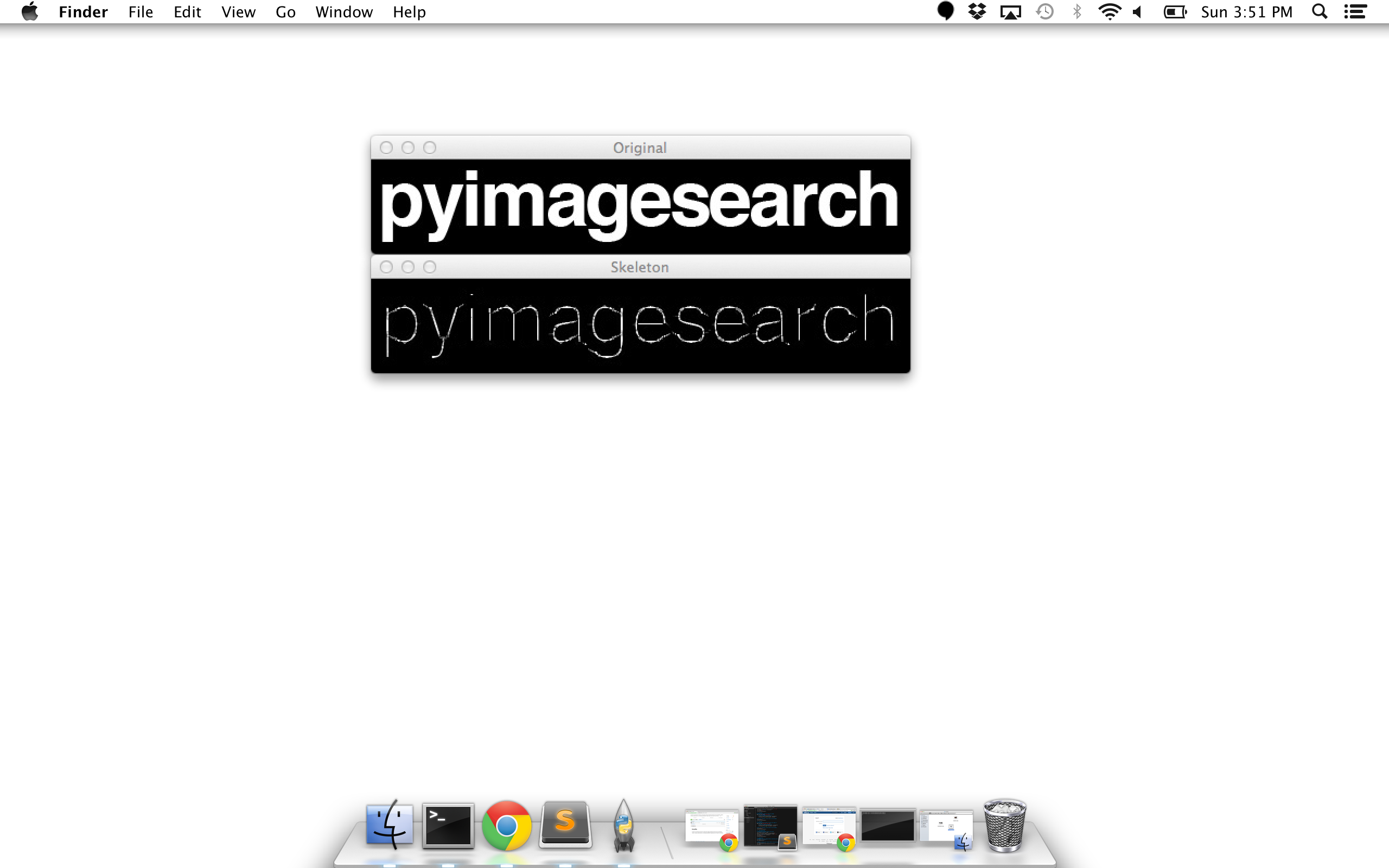The width and height of the screenshot is (1389, 868).
Task: Open the Apple menu
Action: (x=30, y=11)
